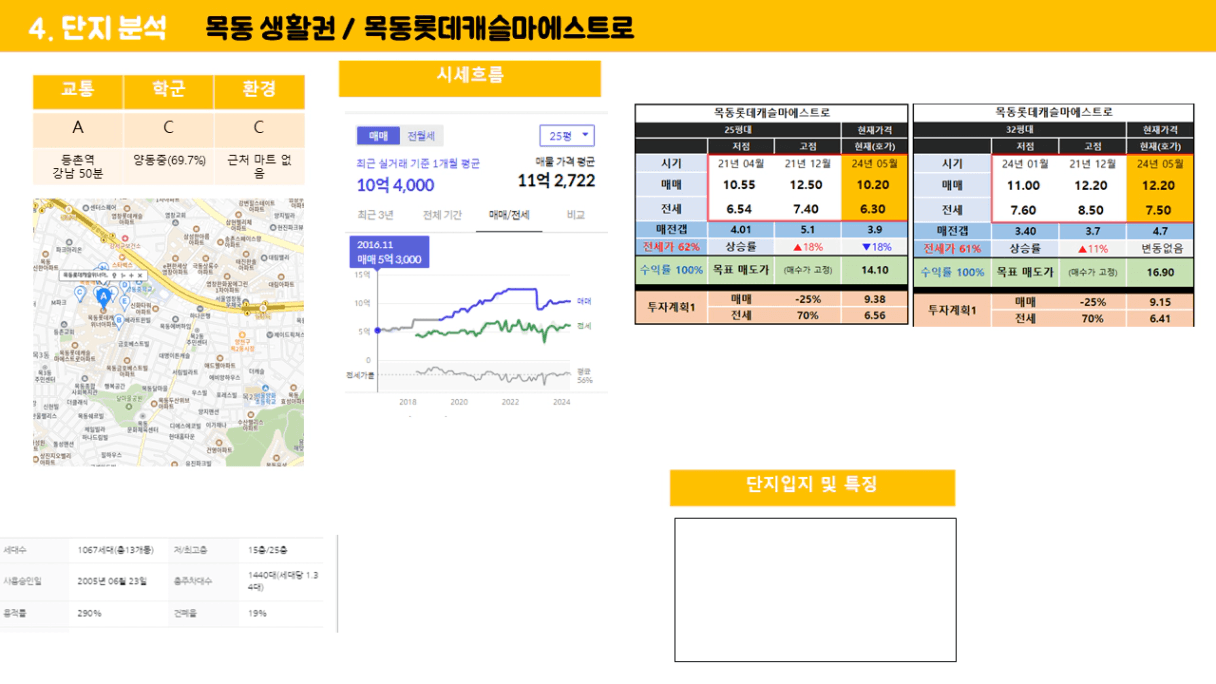Click the 등촌역 강남 50분 cell
The image size is (1216, 684).
(78, 166)
